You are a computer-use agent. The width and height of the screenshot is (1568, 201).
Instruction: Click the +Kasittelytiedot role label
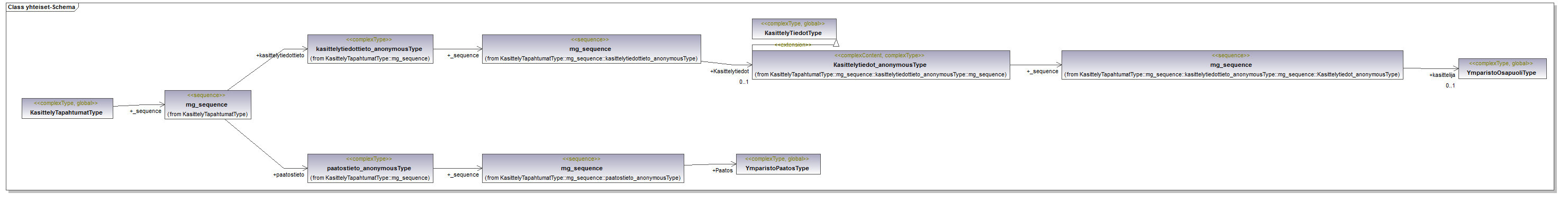tap(729, 72)
